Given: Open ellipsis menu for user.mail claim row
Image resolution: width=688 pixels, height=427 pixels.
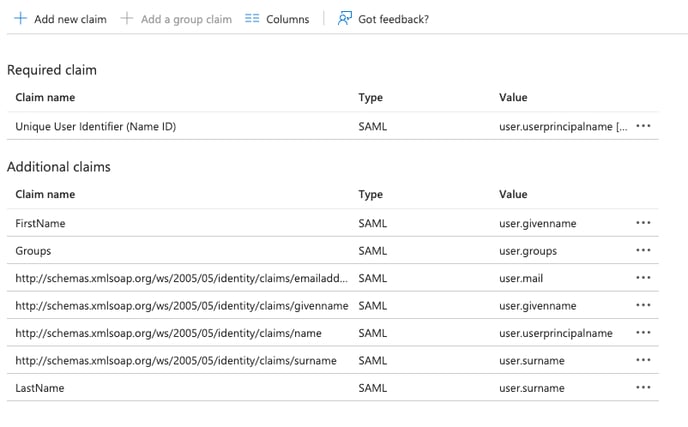Looking at the screenshot, I should click(643, 278).
